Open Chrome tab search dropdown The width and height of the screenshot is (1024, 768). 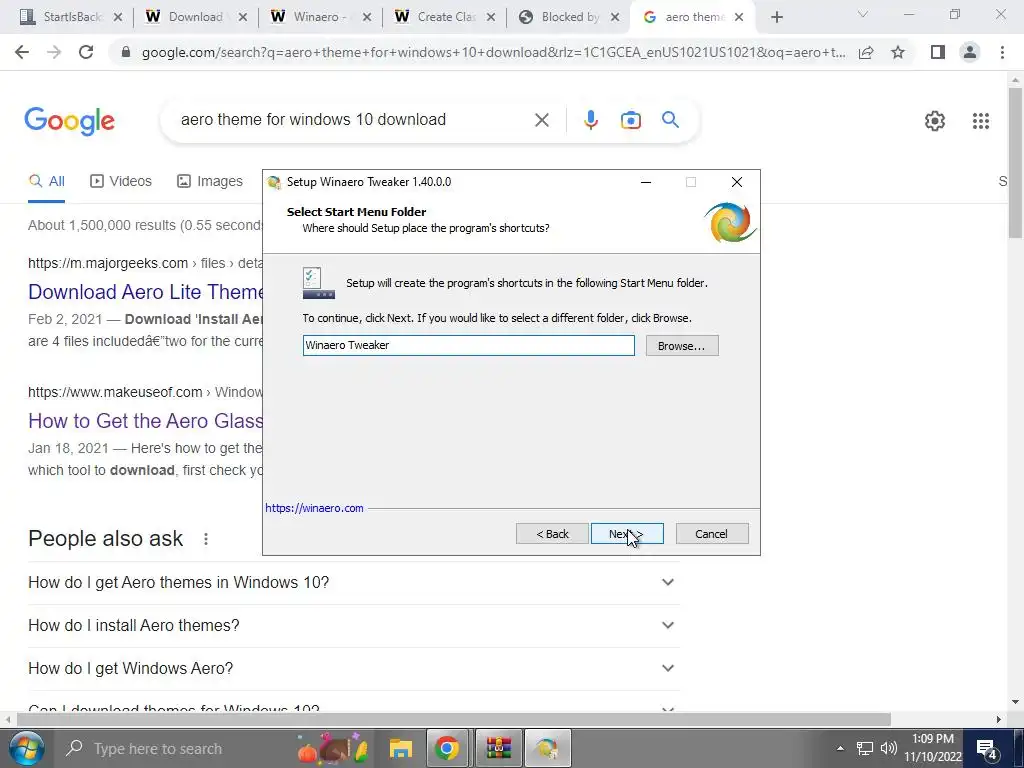tap(863, 14)
